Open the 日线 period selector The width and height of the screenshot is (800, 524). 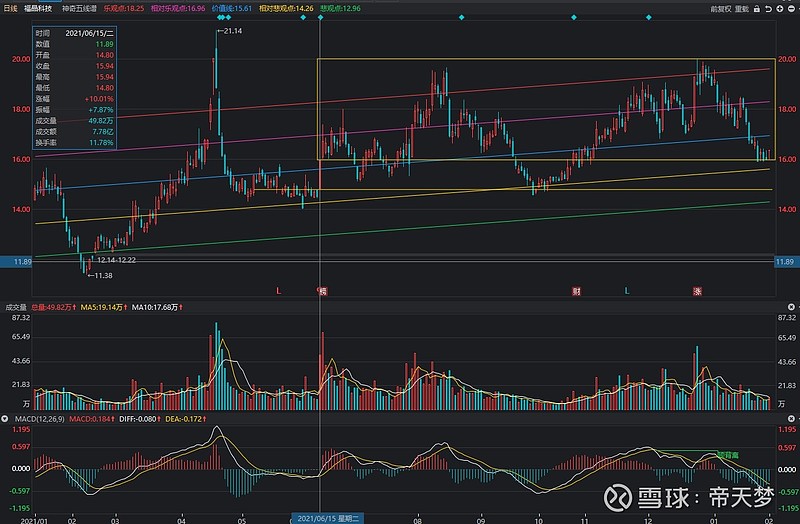coord(10,7)
